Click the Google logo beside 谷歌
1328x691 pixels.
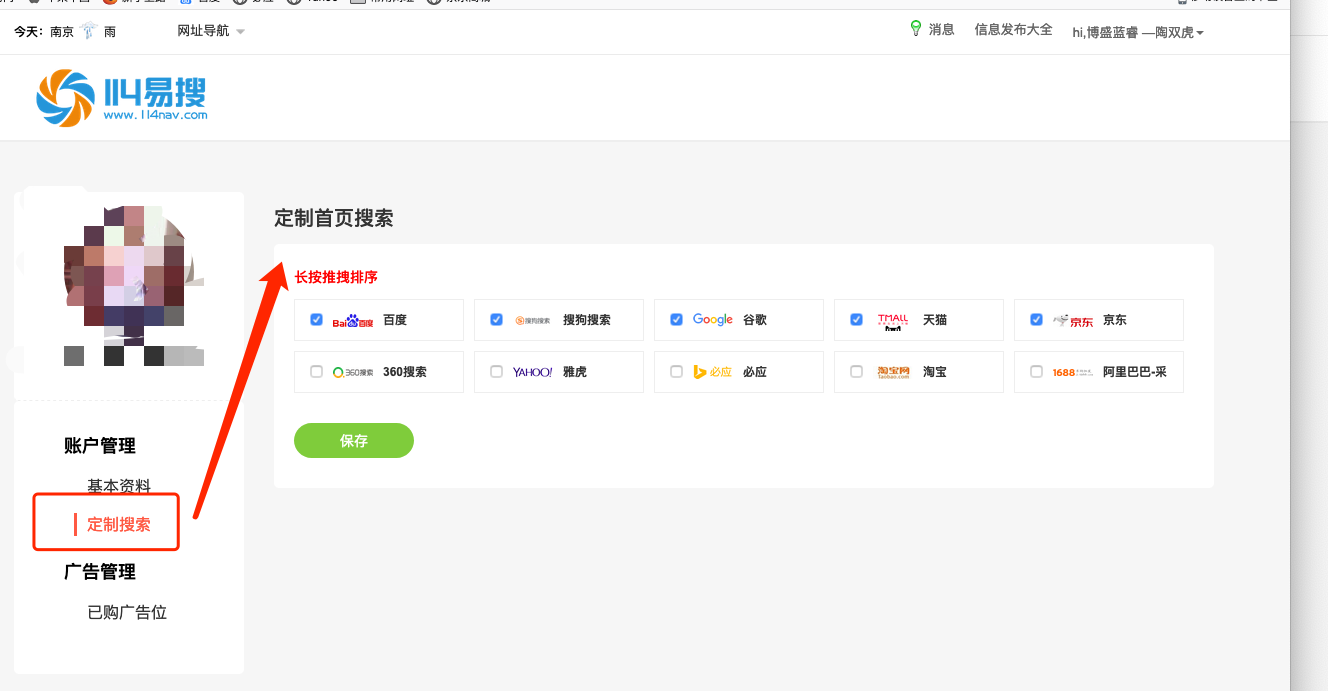713,320
